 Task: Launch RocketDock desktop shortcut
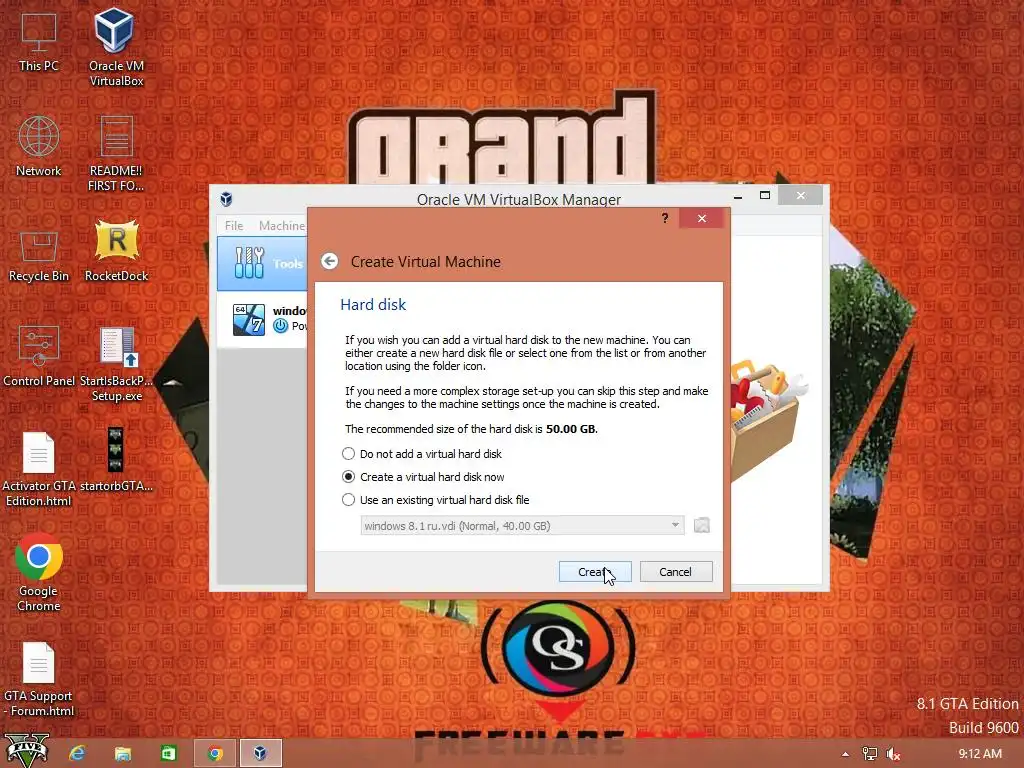(116, 251)
